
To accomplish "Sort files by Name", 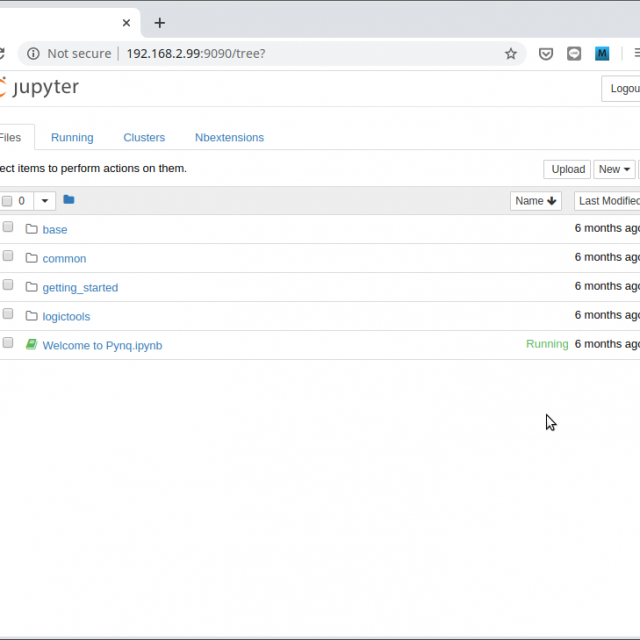I will click(x=535, y=201).
